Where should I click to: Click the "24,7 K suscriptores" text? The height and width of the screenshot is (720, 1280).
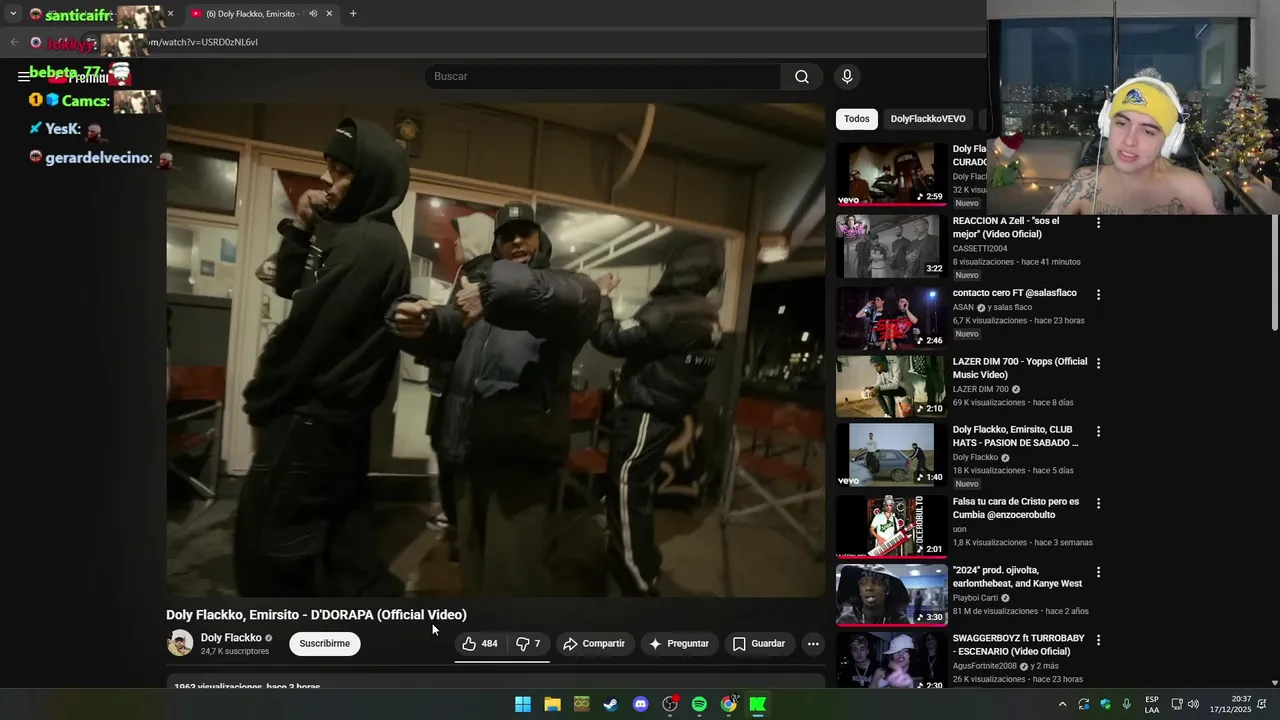(x=234, y=652)
